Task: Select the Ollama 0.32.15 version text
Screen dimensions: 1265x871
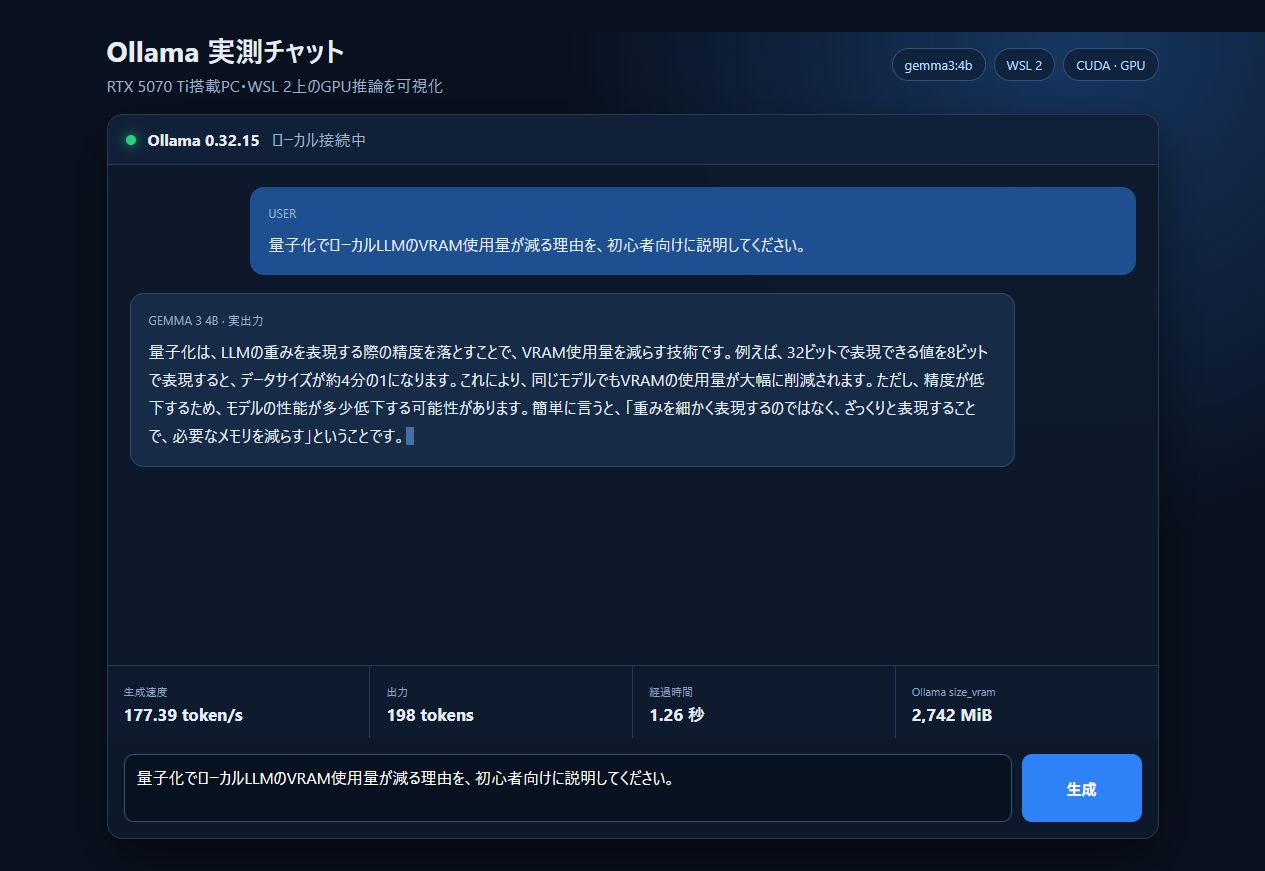Action: coord(203,140)
